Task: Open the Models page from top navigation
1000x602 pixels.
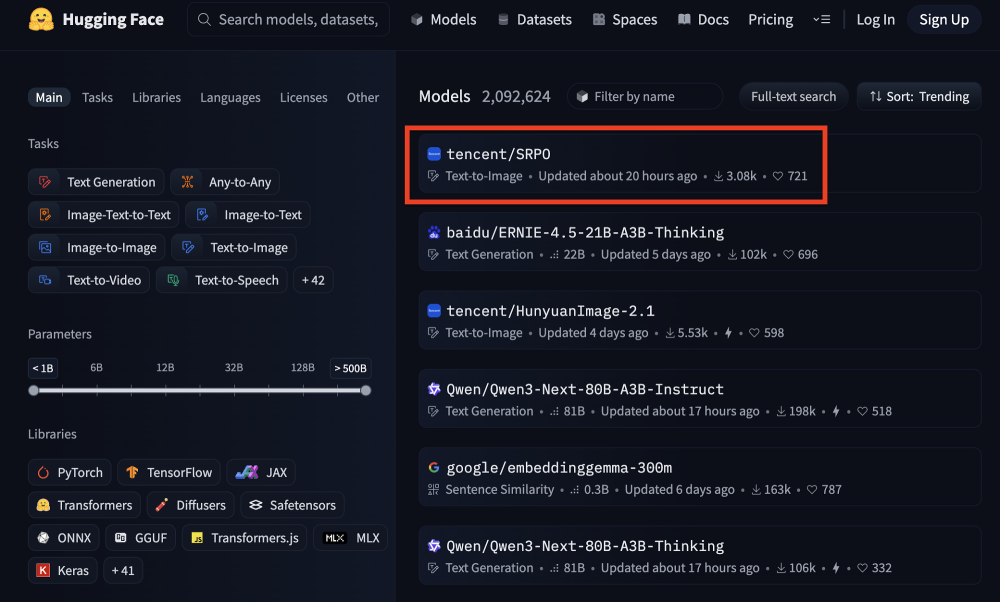Action: (x=443, y=20)
